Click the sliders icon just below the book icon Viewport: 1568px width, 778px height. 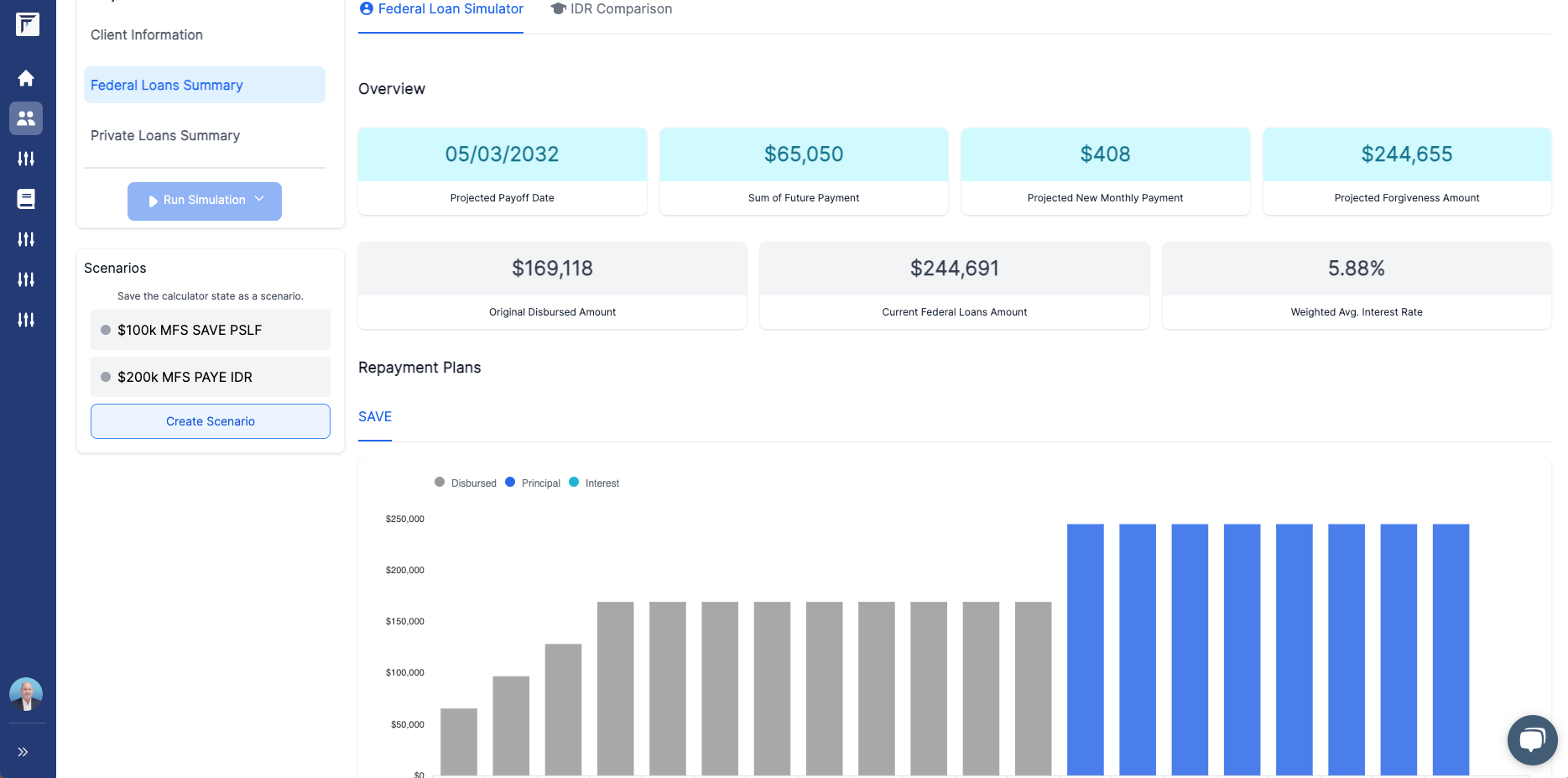click(x=26, y=239)
